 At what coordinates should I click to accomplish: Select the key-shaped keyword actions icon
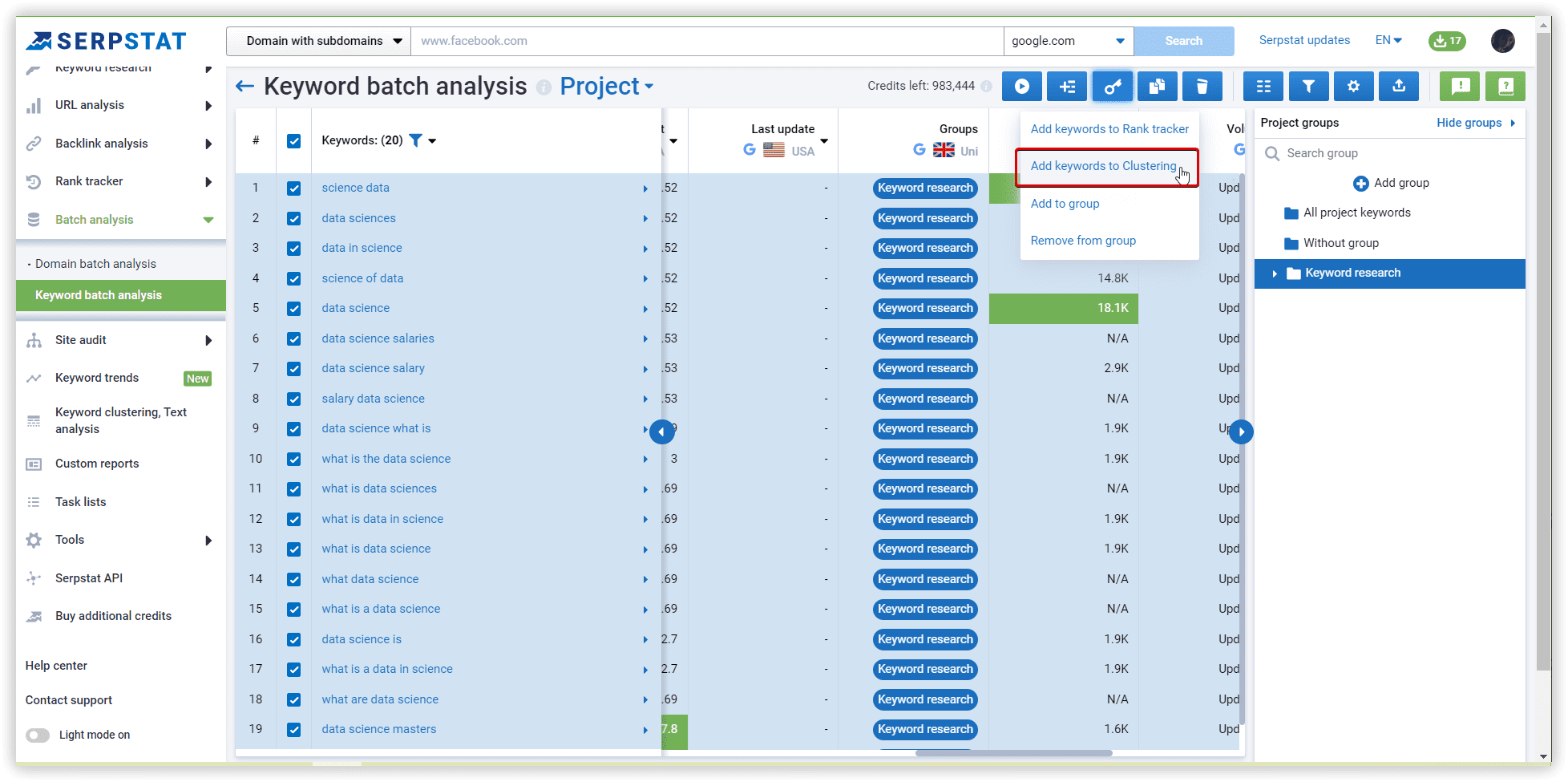click(1113, 86)
